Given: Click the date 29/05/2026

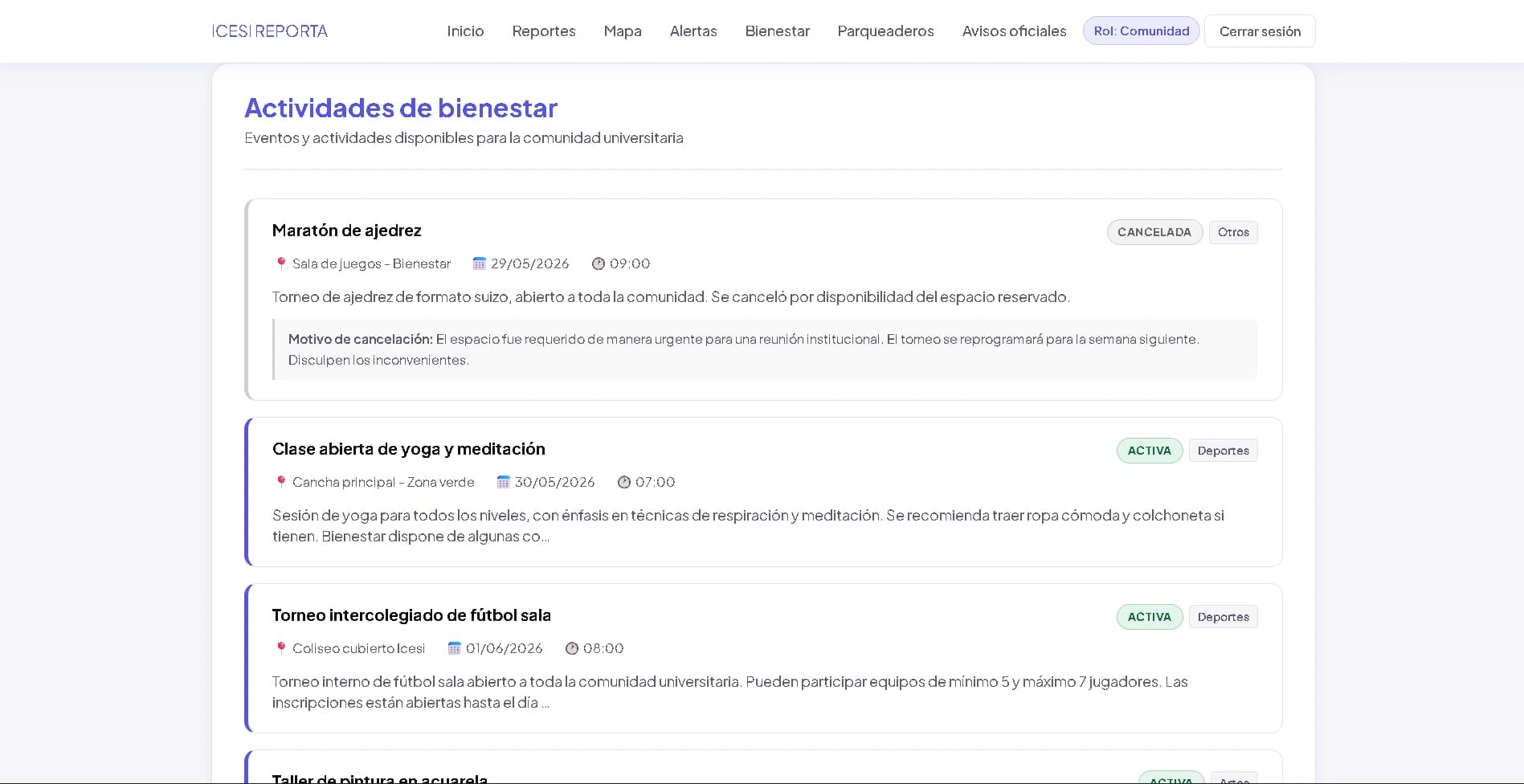Looking at the screenshot, I should (530, 263).
